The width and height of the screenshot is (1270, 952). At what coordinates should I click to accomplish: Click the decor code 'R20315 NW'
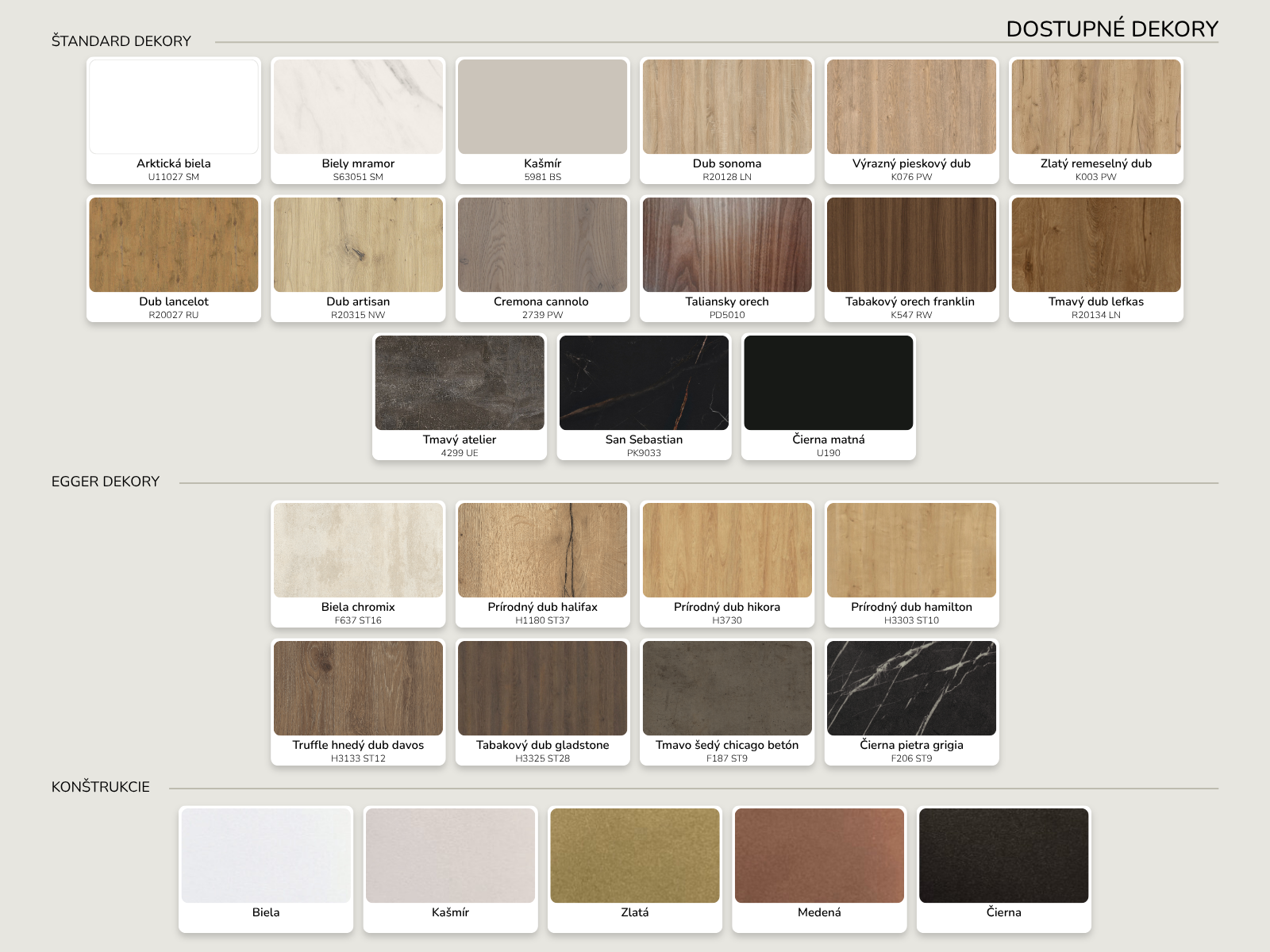(x=358, y=315)
